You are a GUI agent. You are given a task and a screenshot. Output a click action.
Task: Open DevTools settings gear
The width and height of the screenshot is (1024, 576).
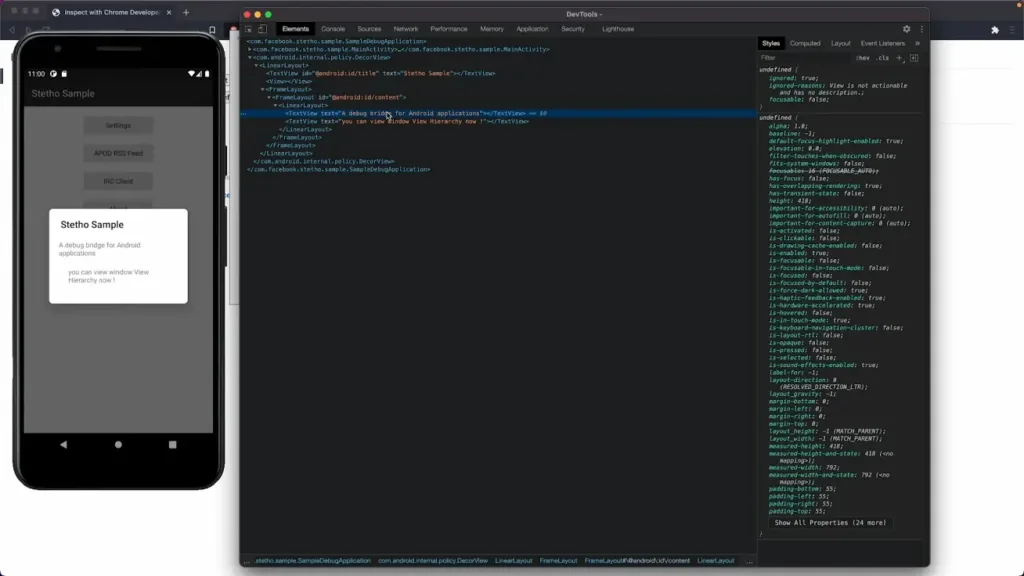[906, 29]
